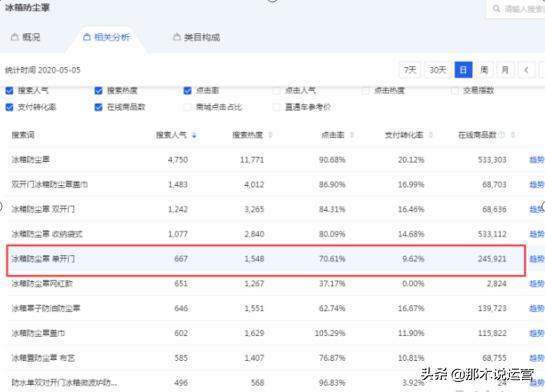Screen dimensions: 545x392
Task: Click the 支付转化率 column header label
Action: [404, 135]
